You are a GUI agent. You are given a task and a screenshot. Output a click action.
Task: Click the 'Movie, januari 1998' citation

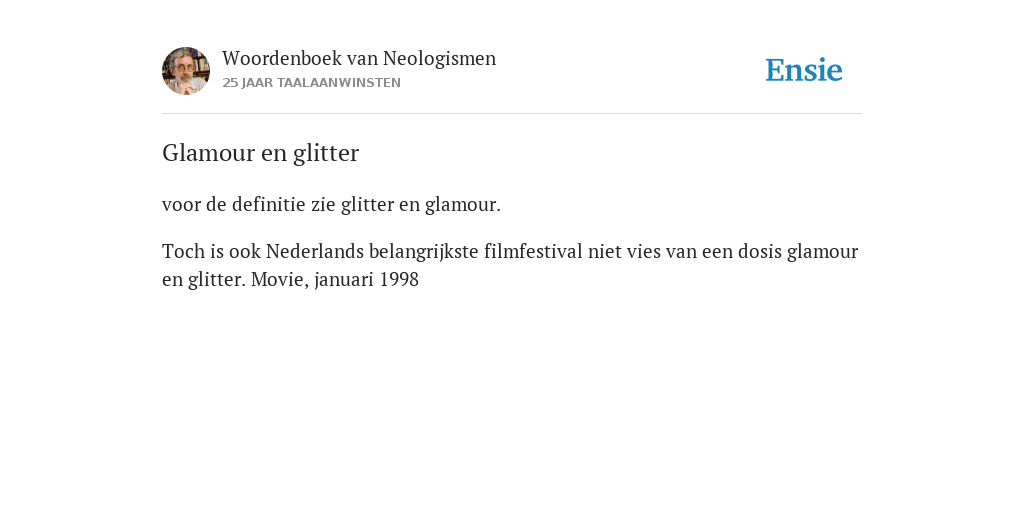point(335,280)
